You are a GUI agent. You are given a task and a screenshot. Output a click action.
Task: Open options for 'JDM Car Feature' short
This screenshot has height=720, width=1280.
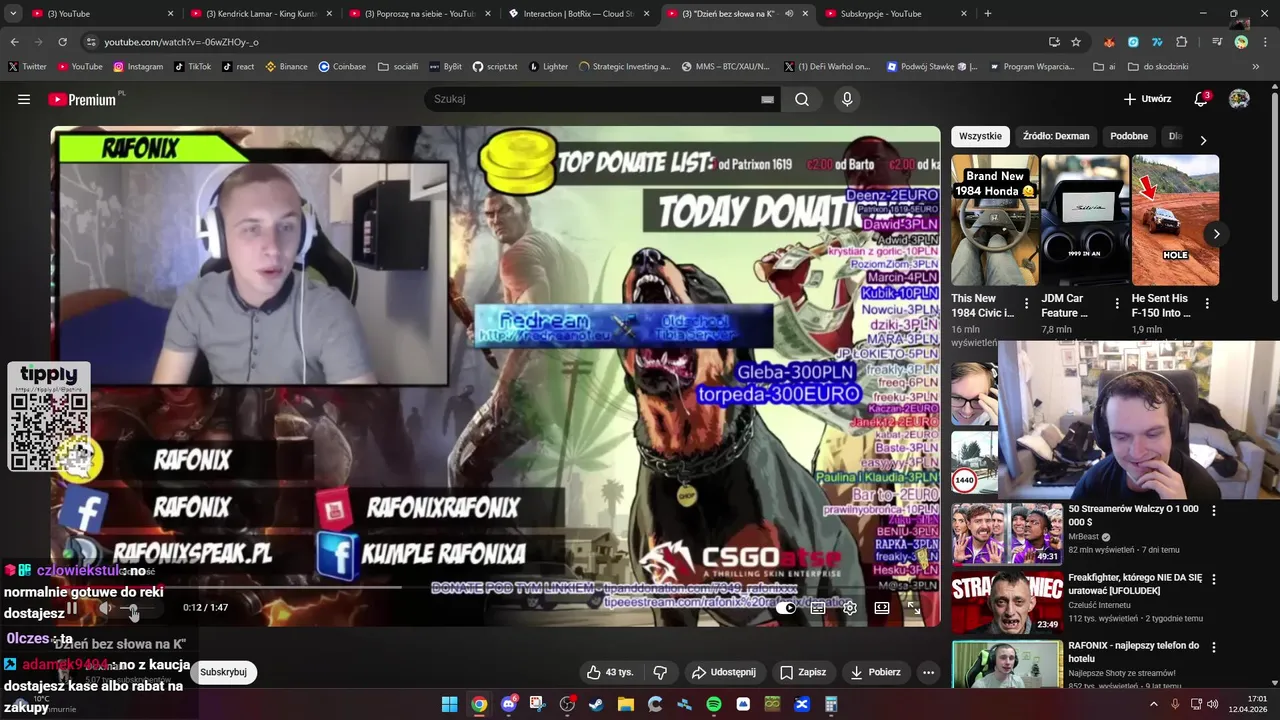click(1117, 303)
